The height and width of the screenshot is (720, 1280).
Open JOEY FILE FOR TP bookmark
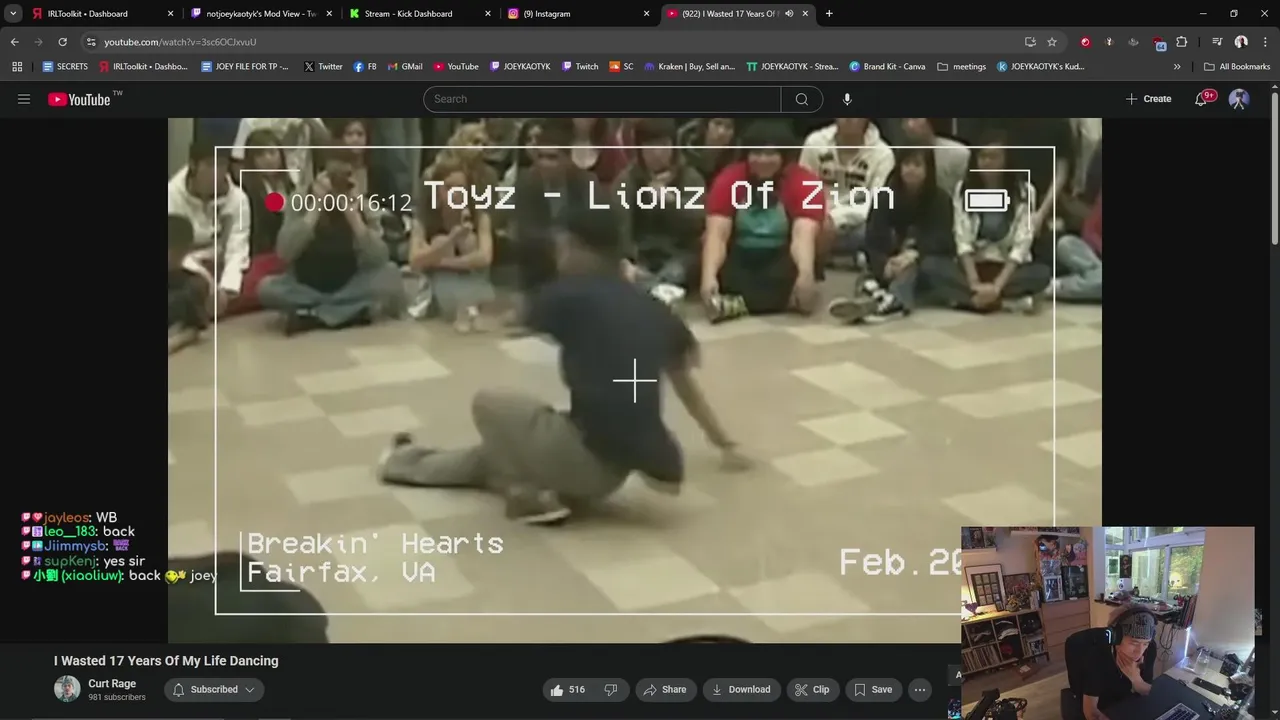click(x=245, y=66)
